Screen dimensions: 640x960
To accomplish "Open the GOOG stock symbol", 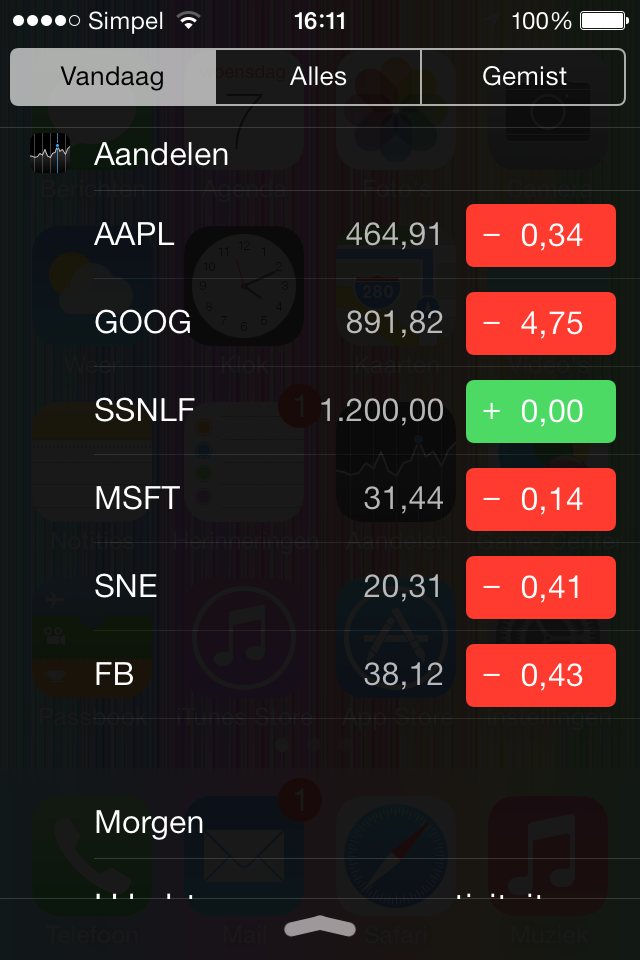I will (143, 323).
